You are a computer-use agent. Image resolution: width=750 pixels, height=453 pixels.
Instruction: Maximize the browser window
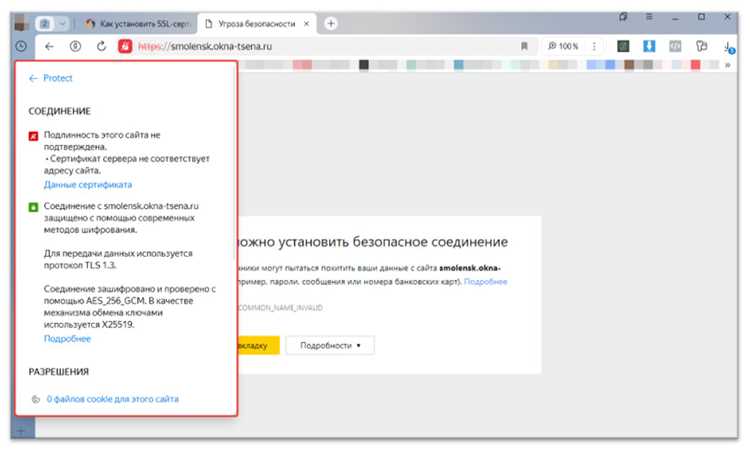[x=701, y=17]
